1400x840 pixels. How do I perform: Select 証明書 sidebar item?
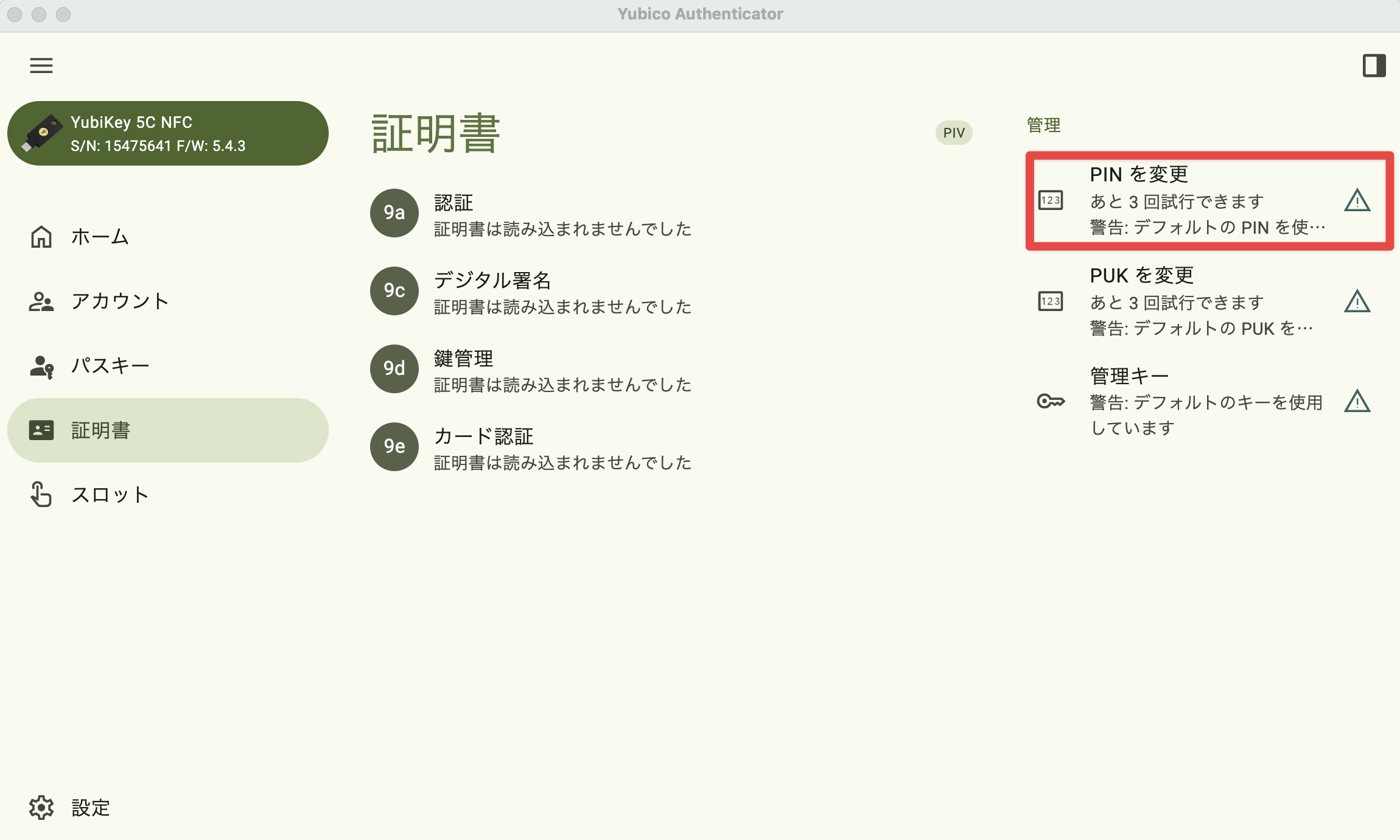[x=168, y=430]
